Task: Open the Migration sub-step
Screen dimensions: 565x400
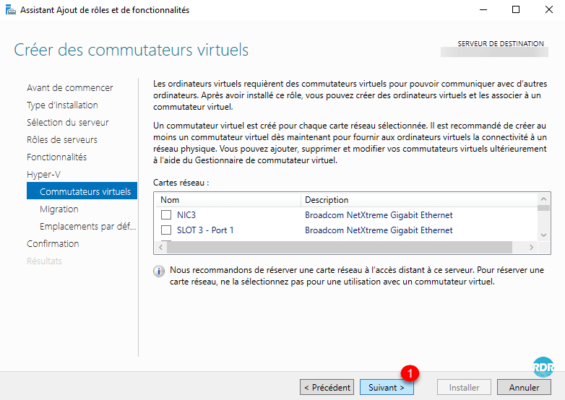Action: tap(59, 209)
